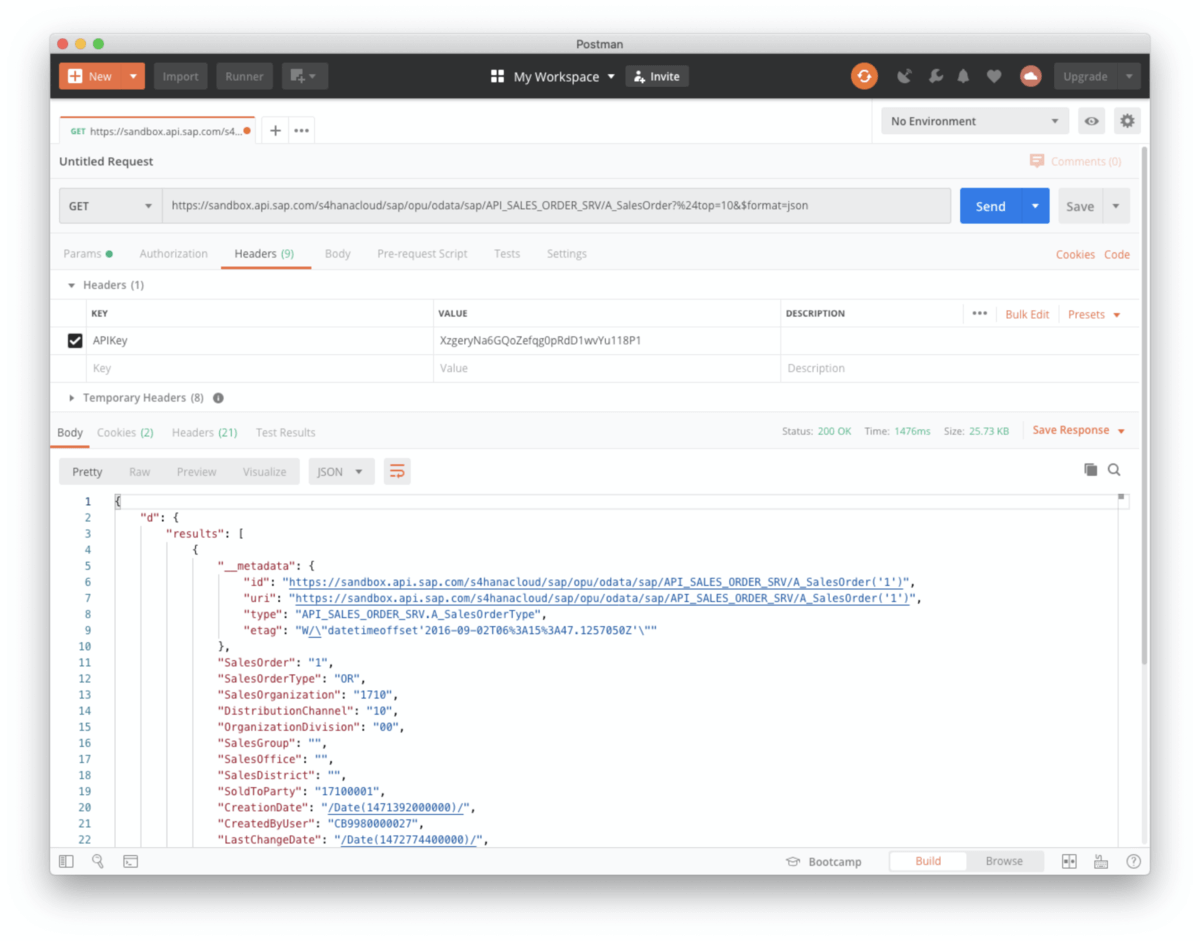The height and width of the screenshot is (941, 1200).
Task: Open the Presets dropdown
Action: (1094, 314)
